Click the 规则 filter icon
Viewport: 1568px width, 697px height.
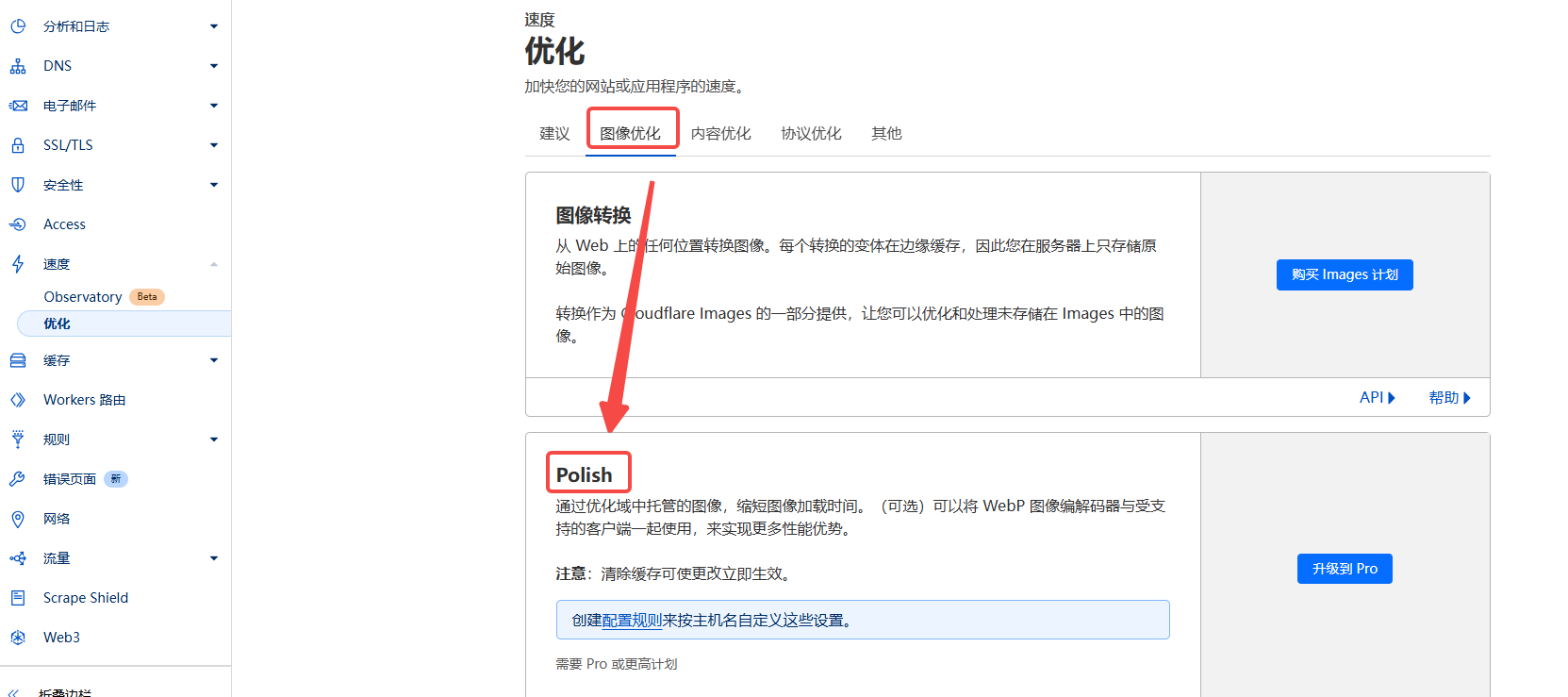pos(18,440)
